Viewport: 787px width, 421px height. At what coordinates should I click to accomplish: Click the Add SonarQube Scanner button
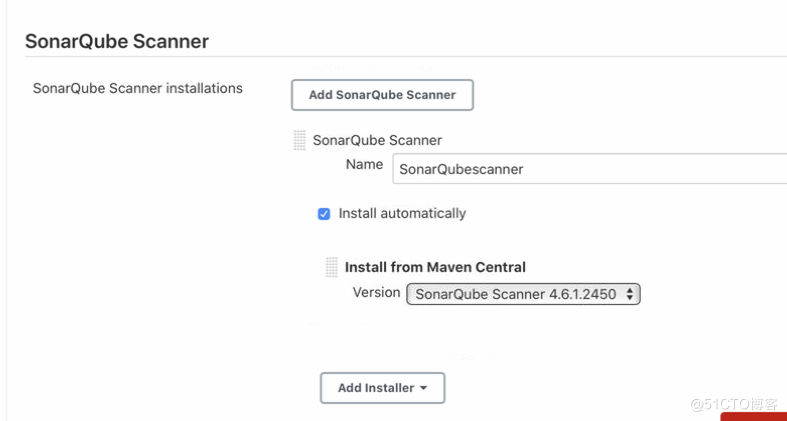click(x=381, y=95)
